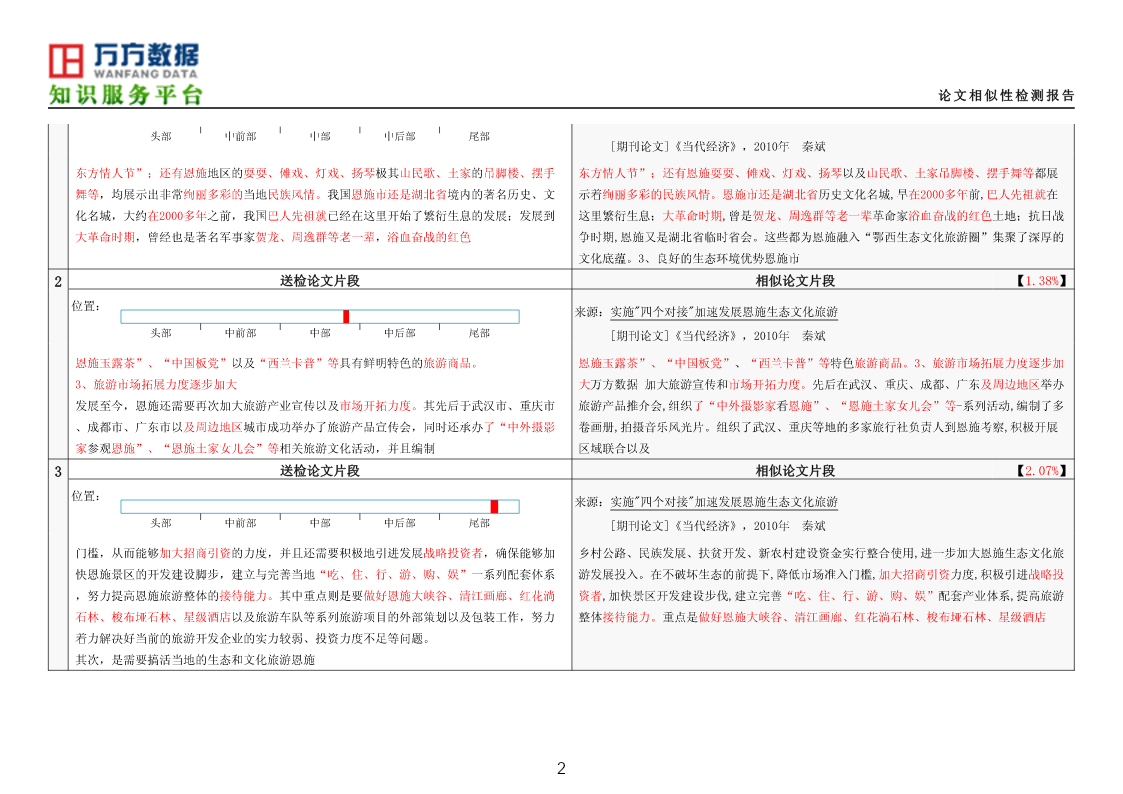Click the 中部 label under segment 2's bar
This screenshot has height=794, width=1123.
click(x=320, y=333)
